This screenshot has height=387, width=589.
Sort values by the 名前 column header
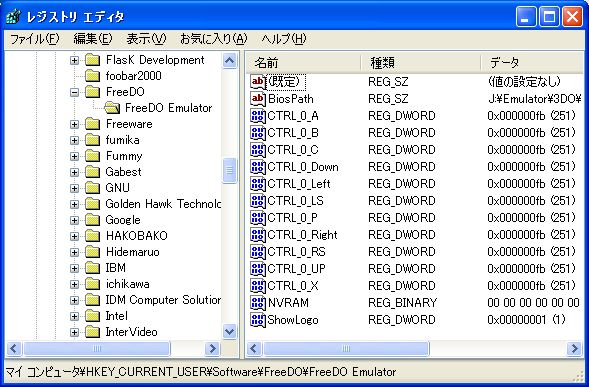(x=304, y=62)
